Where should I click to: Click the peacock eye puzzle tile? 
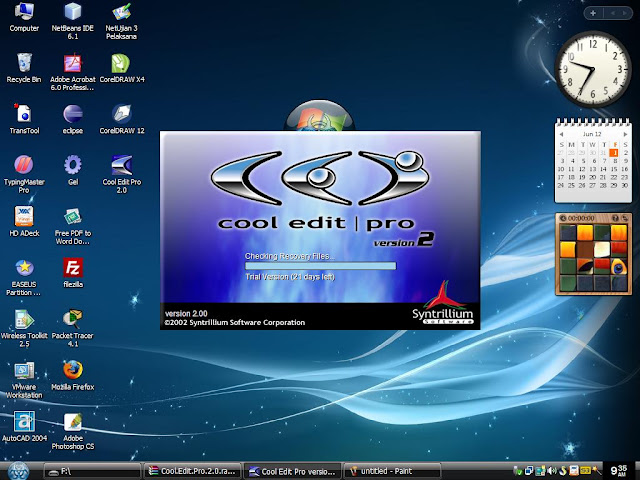tap(619, 267)
